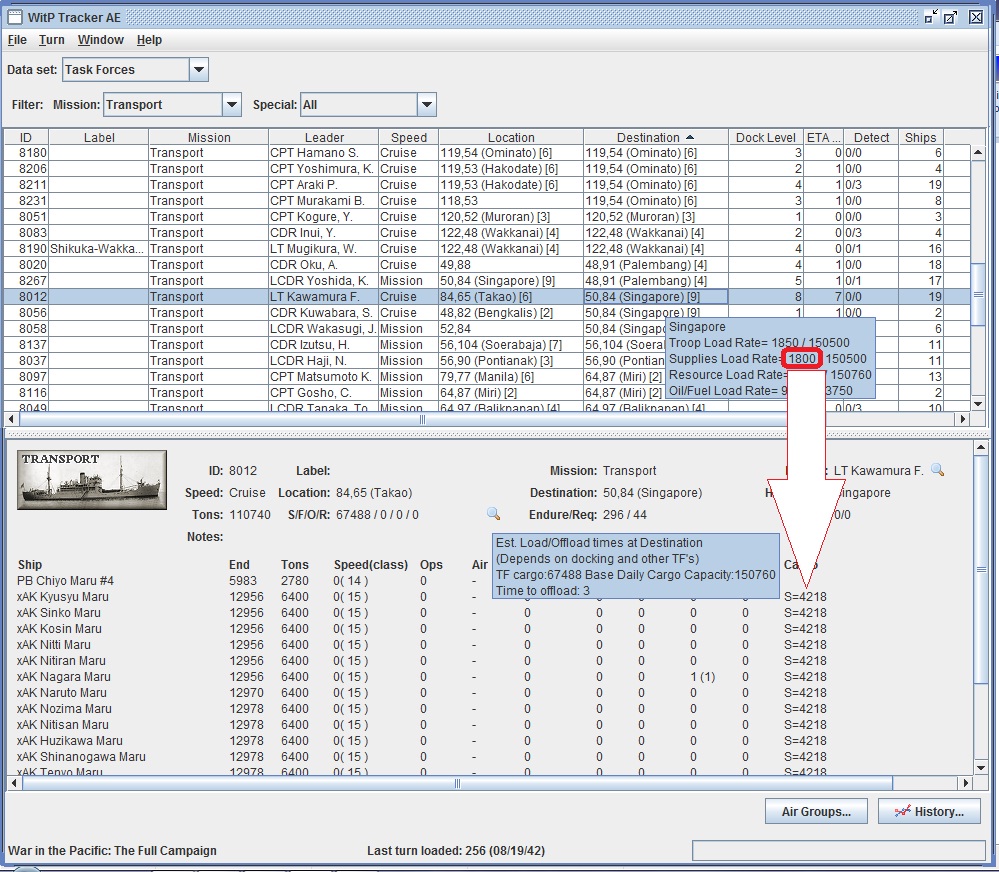The height and width of the screenshot is (872, 999).
Task: Sort the table by Dock Level column
Action: click(765, 138)
